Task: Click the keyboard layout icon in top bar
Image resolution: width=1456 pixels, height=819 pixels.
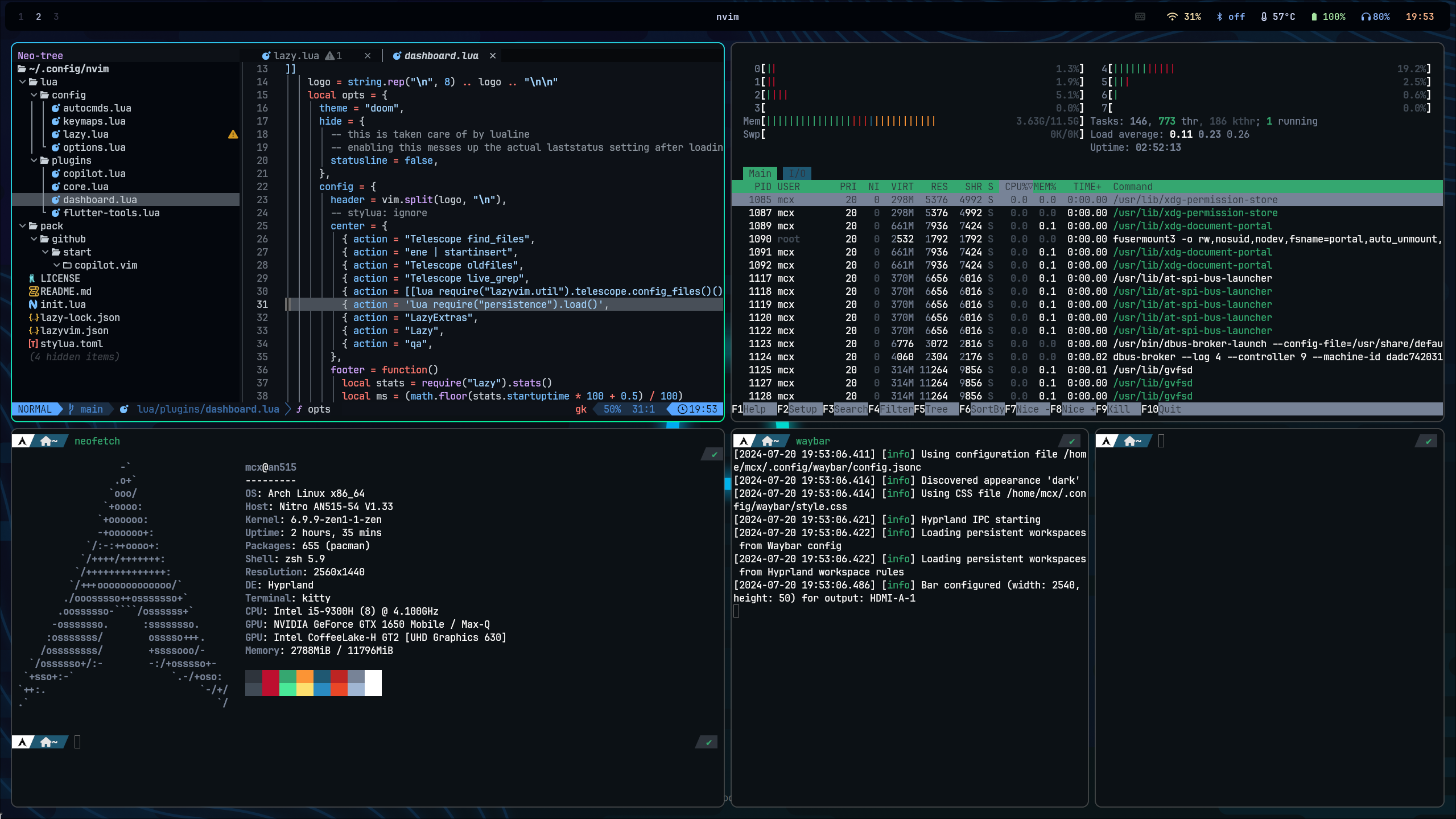Action: point(1140,17)
